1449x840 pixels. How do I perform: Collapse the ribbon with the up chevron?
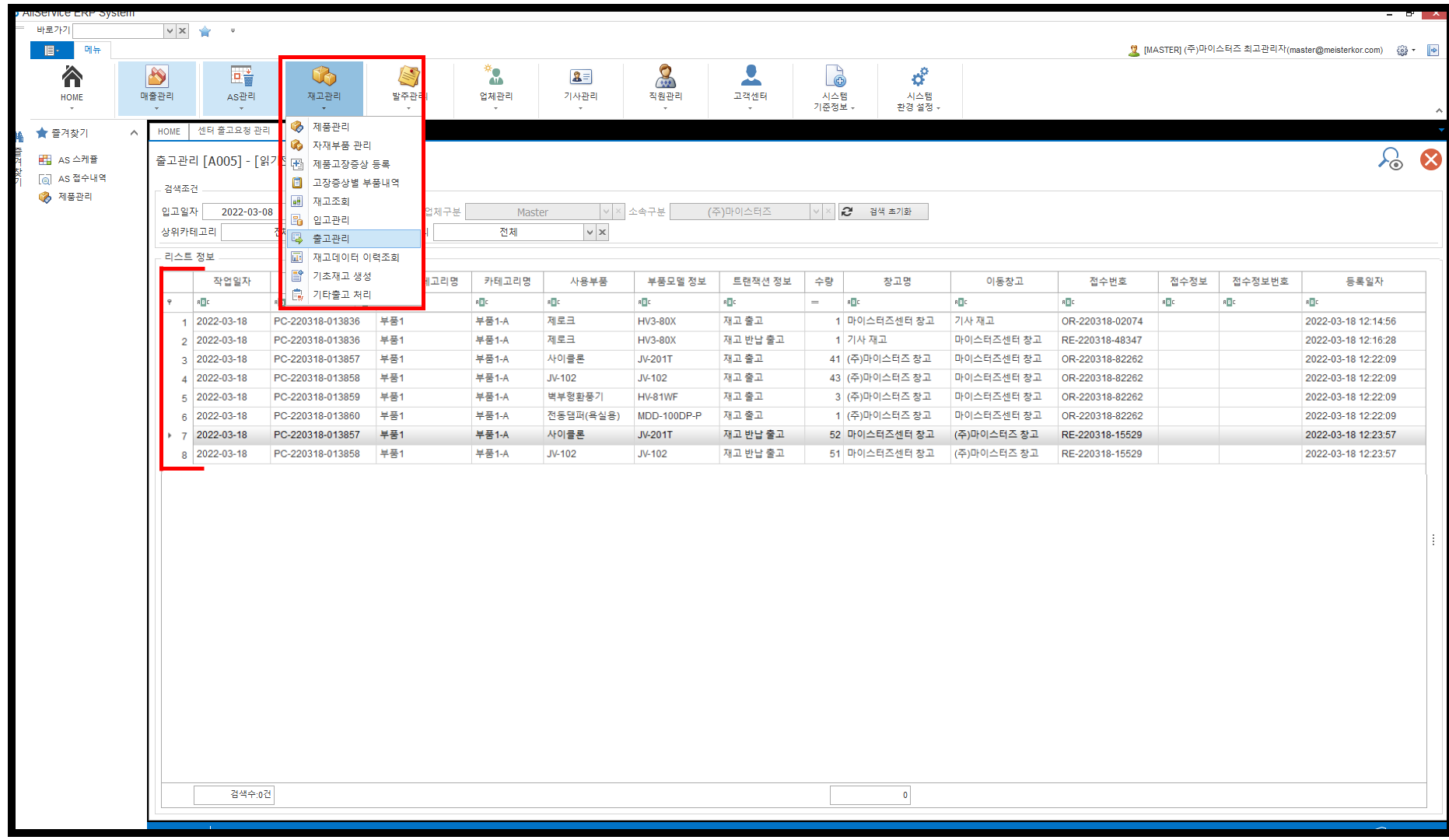1439,111
